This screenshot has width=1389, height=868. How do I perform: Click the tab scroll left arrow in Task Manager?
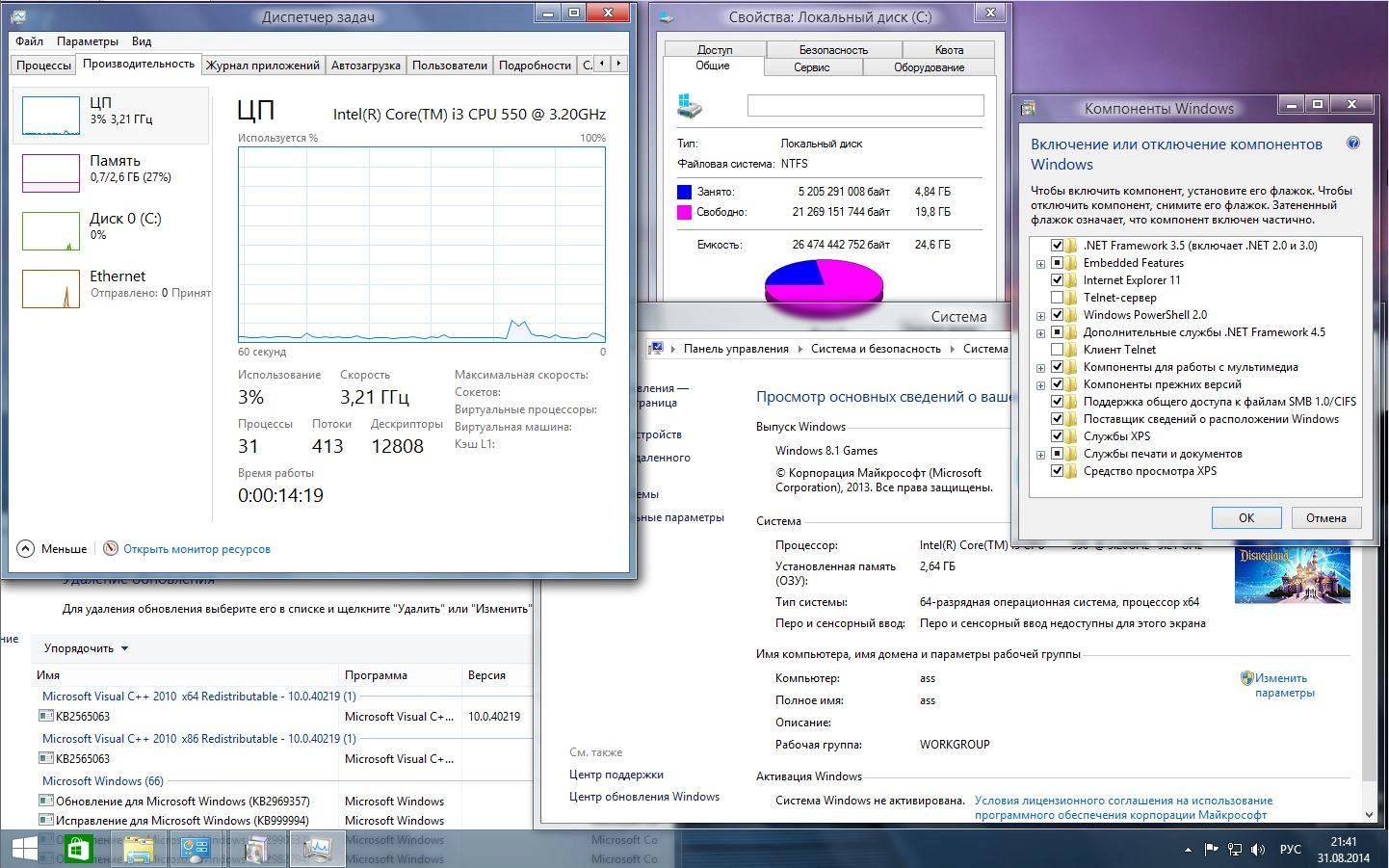tap(602, 64)
